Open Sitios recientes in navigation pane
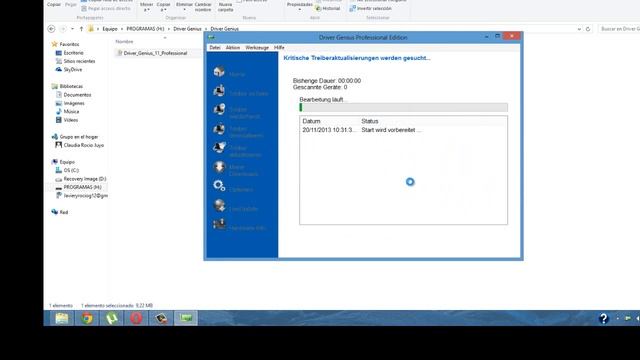640x360 pixels. (75, 61)
